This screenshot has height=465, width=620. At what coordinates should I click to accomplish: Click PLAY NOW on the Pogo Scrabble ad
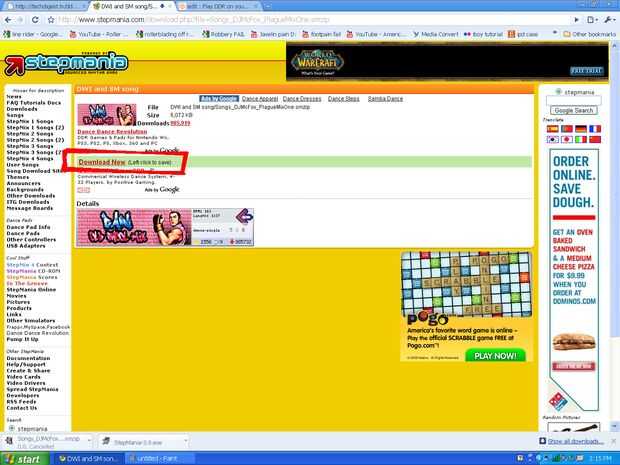(x=495, y=356)
